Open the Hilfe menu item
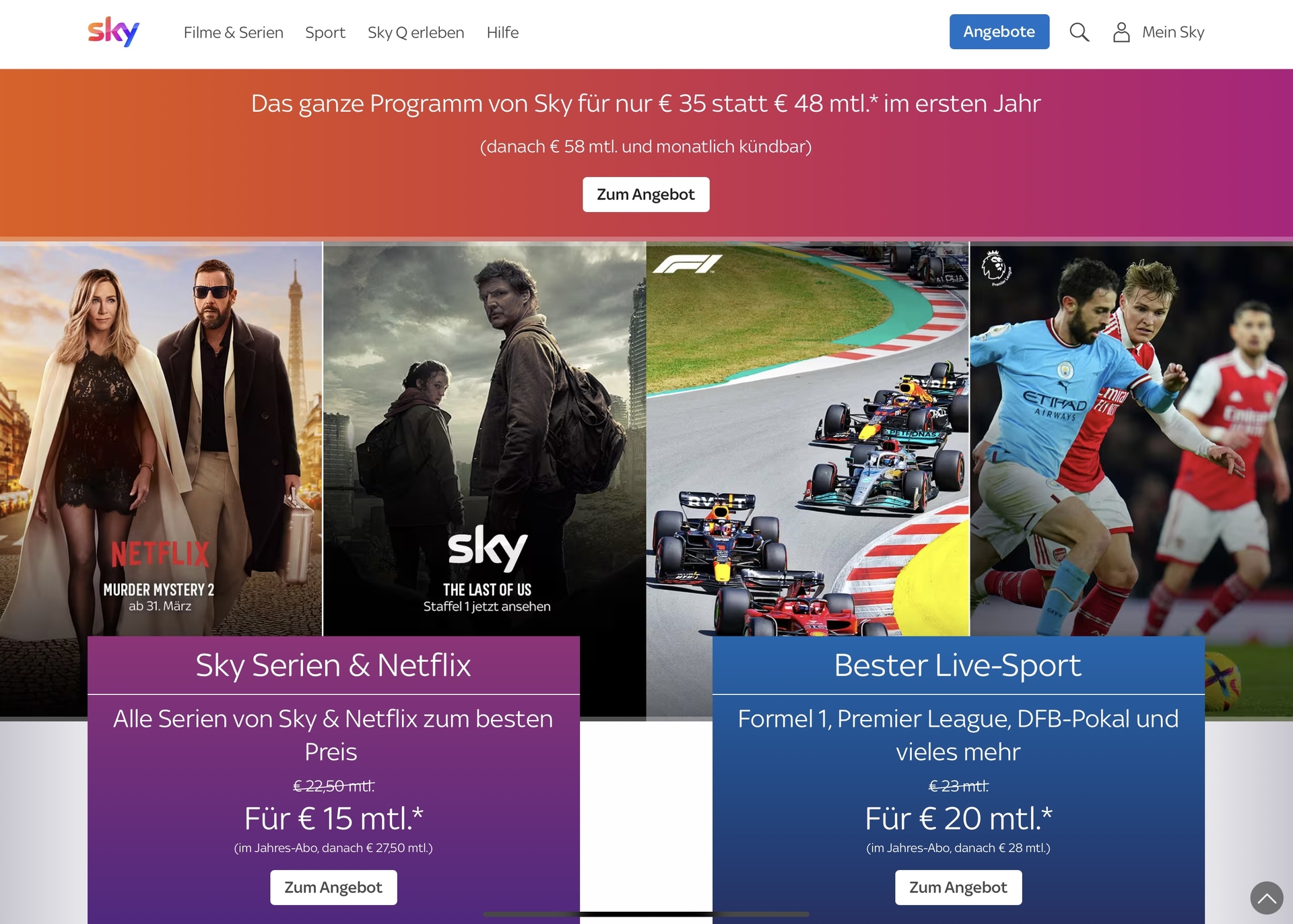This screenshot has height=924, width=1293. point(502,32)
